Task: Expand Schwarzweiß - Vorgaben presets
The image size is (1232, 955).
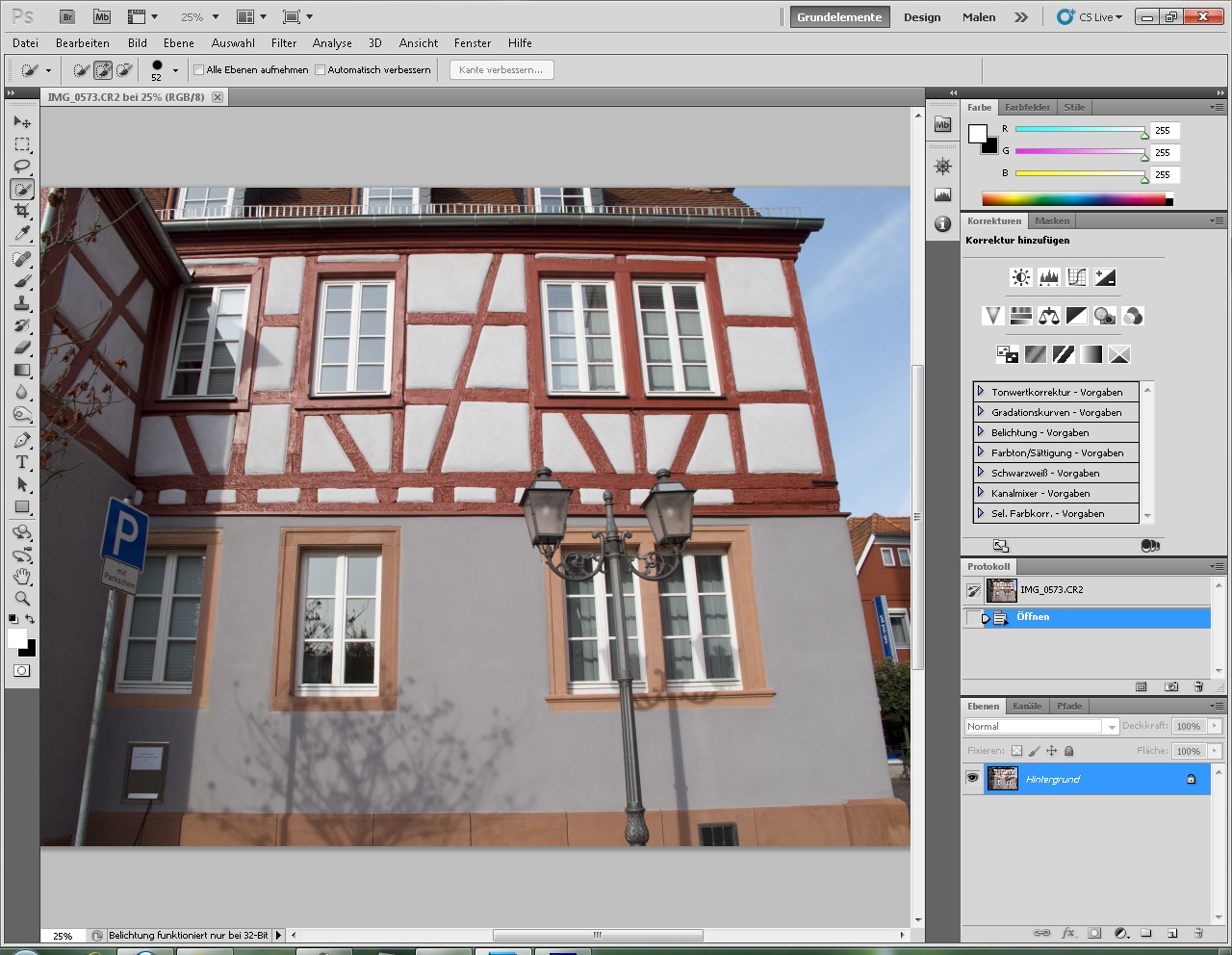Action: (981, 473)
